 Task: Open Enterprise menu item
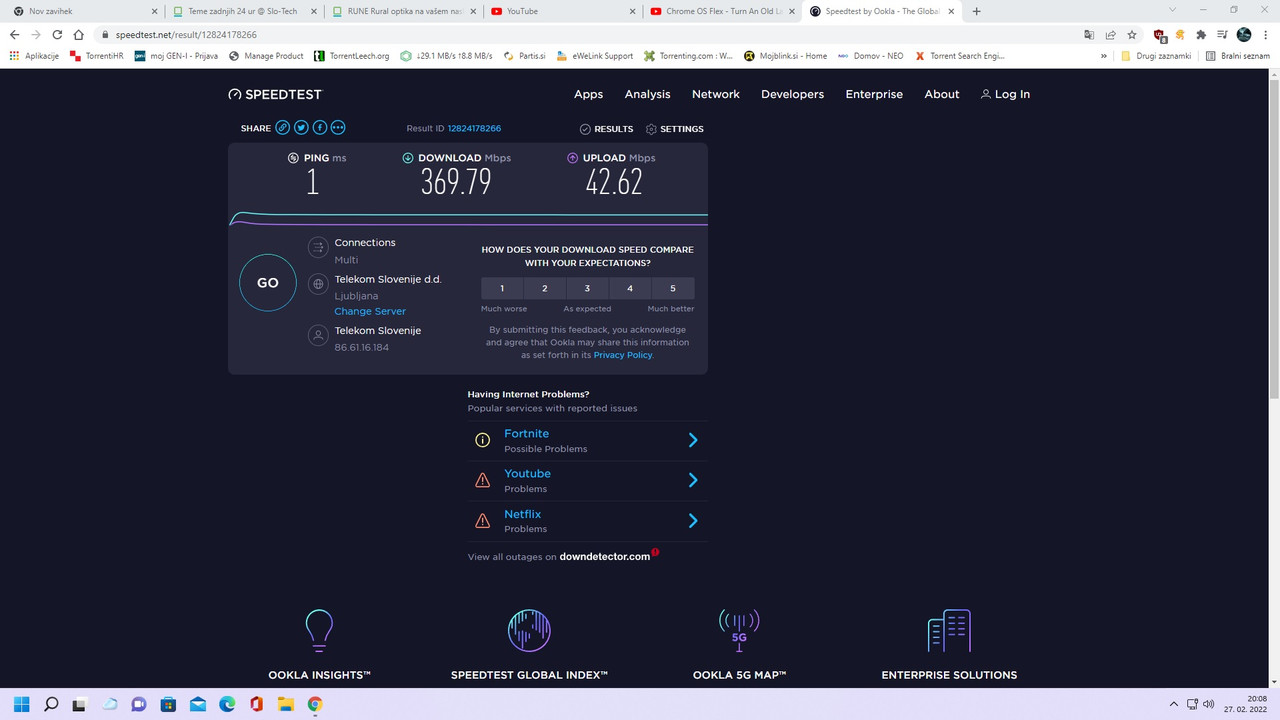pos(874,94)
